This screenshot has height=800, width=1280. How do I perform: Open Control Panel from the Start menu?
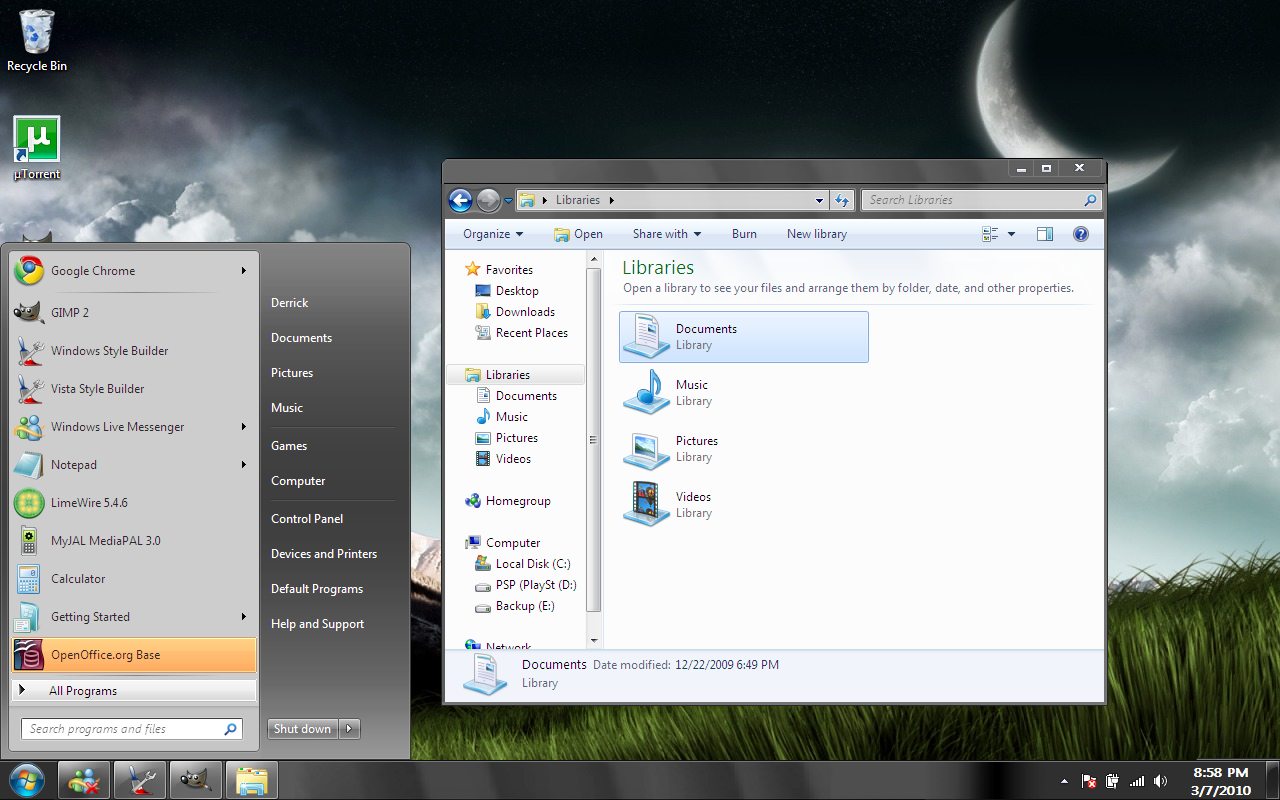click(x=306, y=518)
